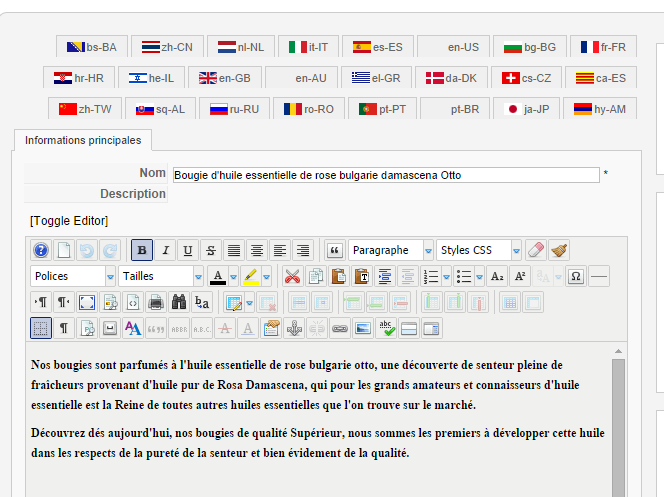Insert an anchor
The image size is (664, 497).
click(294, 328)
